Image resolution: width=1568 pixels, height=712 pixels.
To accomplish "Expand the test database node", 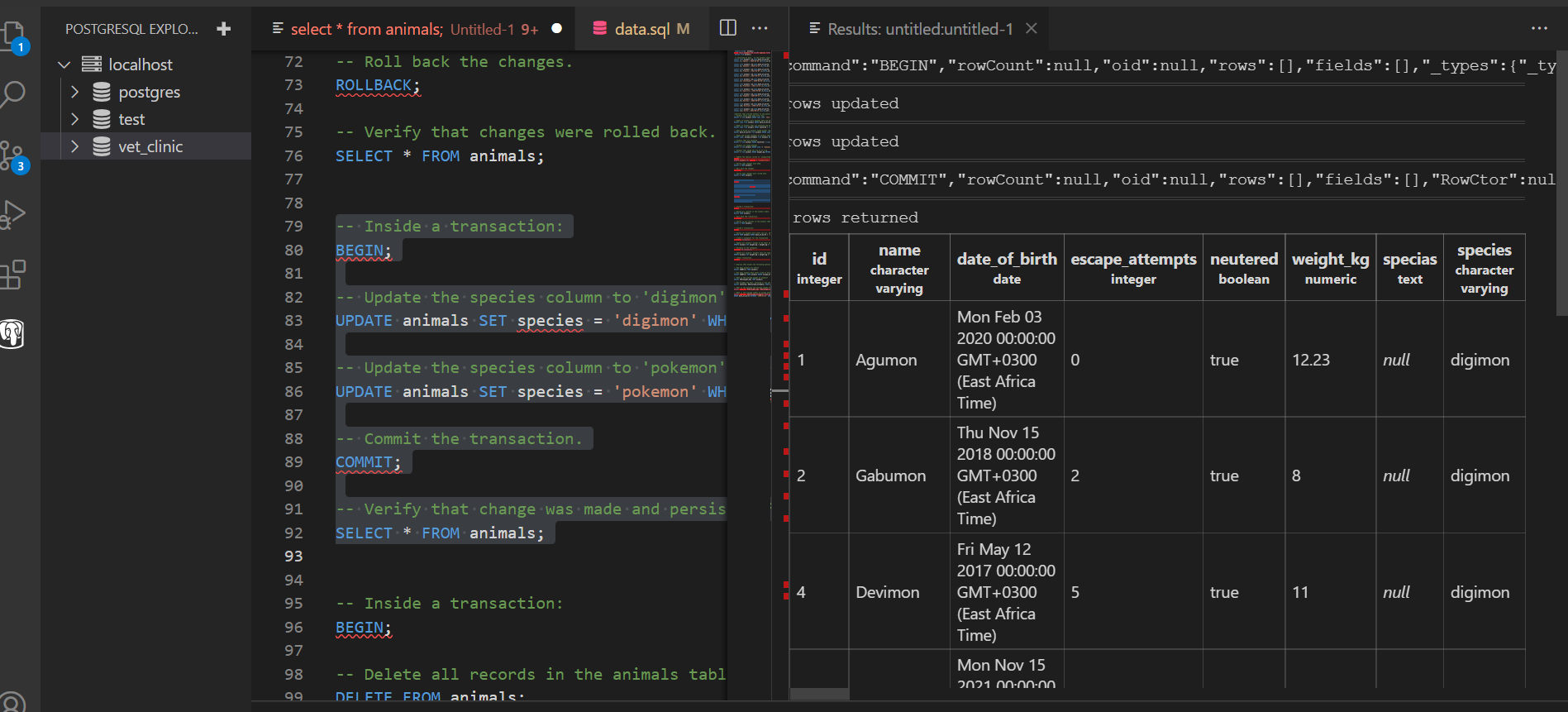I will pos(74,119).
